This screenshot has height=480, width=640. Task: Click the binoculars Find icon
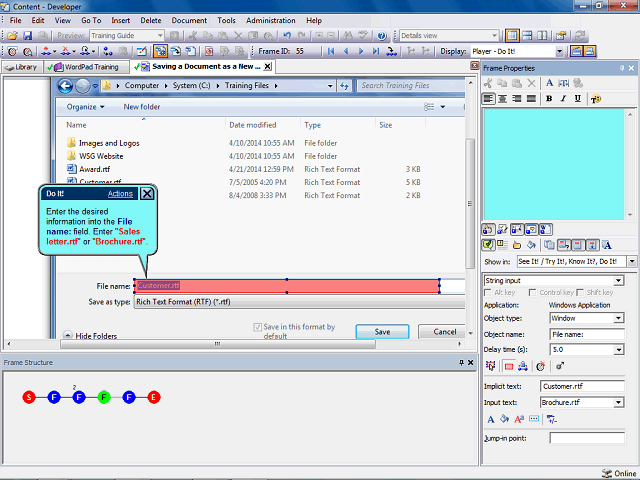347,36
